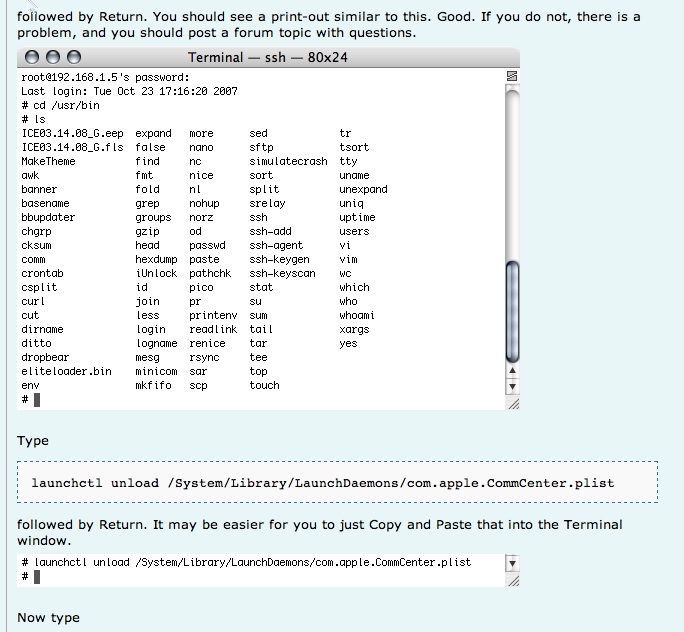Click 'crontab' in the listing
Viewport: 684px width, 632px height.
click(x=42, y=273)
